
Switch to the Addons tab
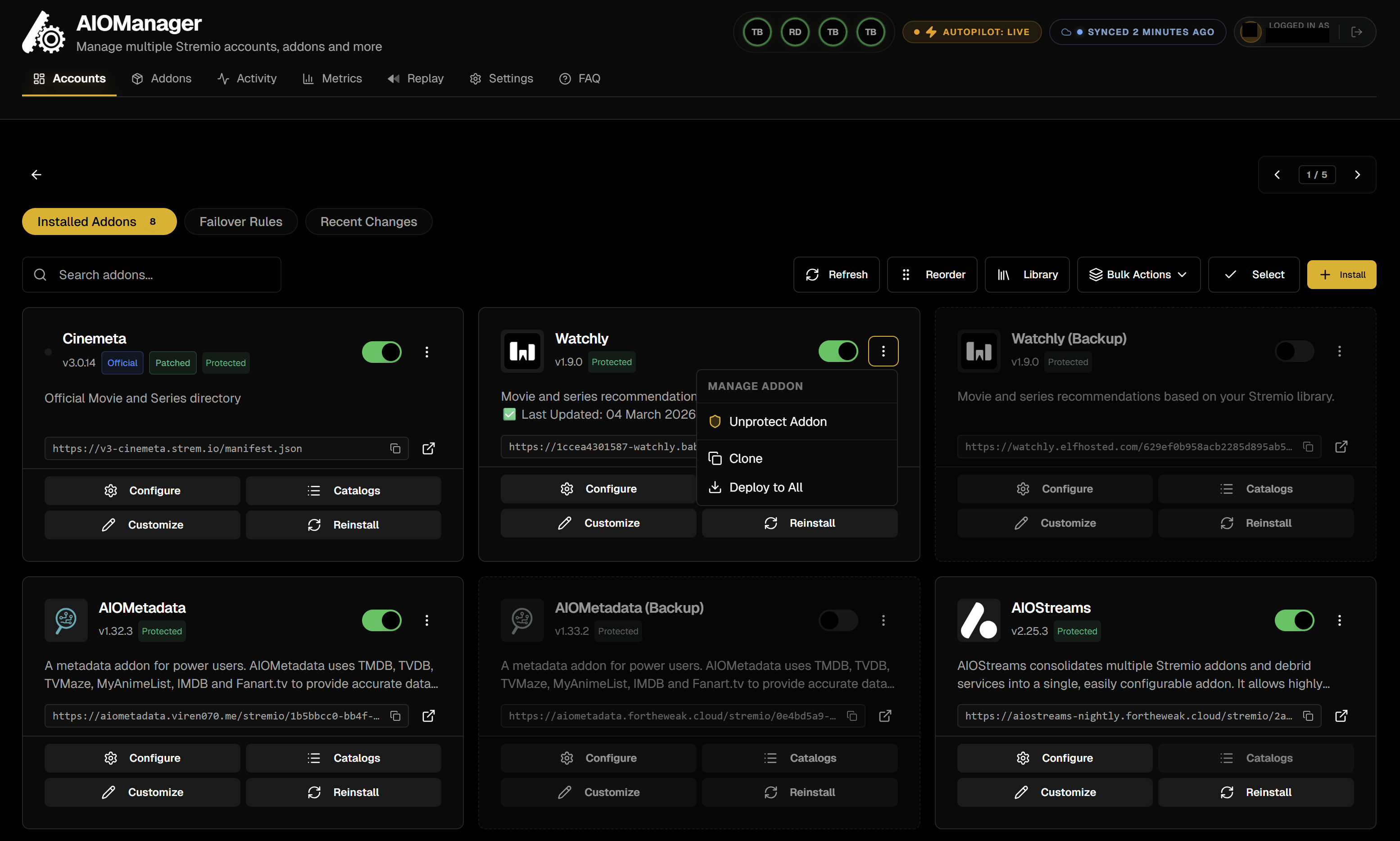tap(162, 78)
